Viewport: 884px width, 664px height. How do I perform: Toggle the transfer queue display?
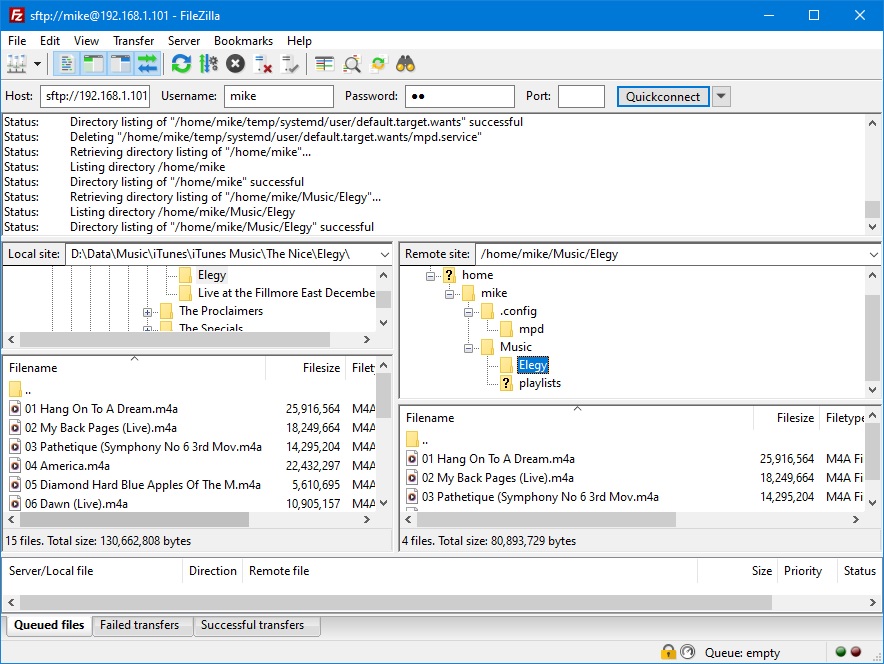click(148, 64)
